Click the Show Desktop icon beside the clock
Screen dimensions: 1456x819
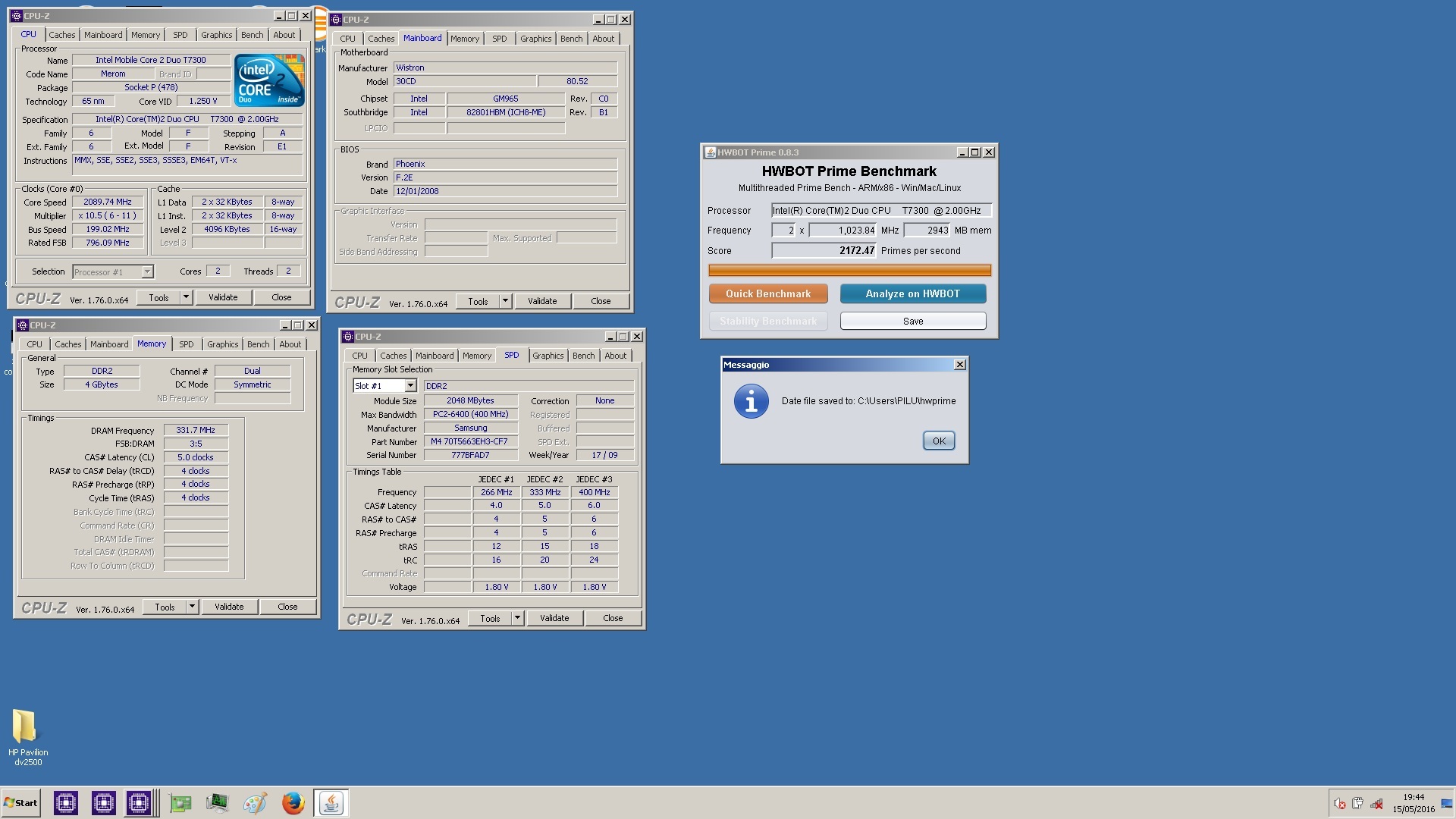(x=1446, y=804)
